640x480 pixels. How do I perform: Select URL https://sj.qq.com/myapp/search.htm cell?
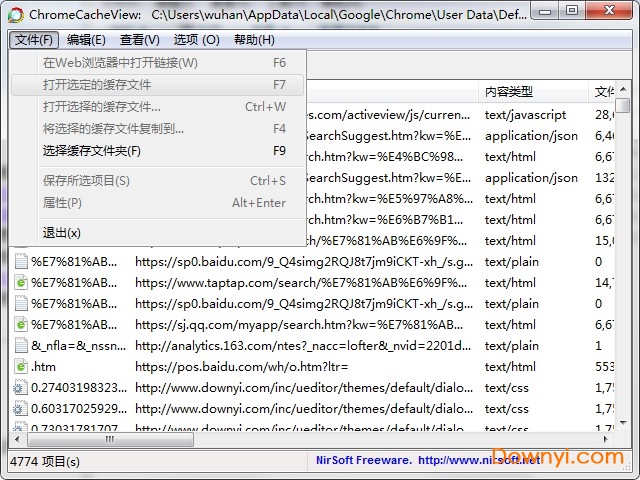click(299, 324)
